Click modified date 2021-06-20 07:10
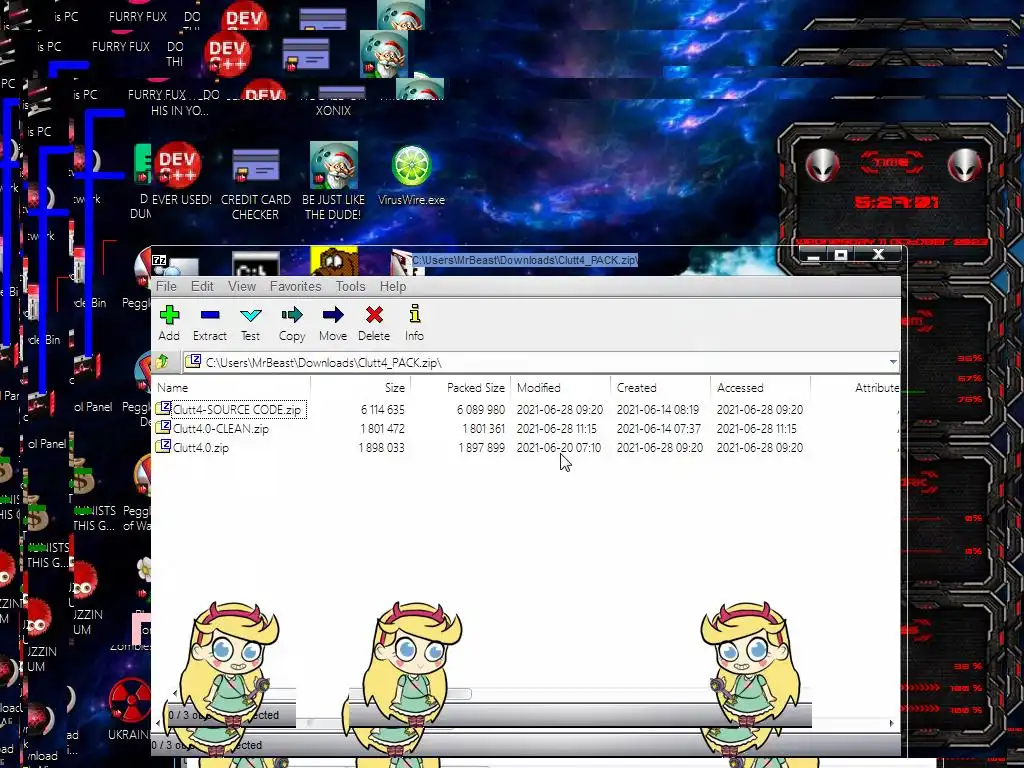 click(x=559, y=447)
